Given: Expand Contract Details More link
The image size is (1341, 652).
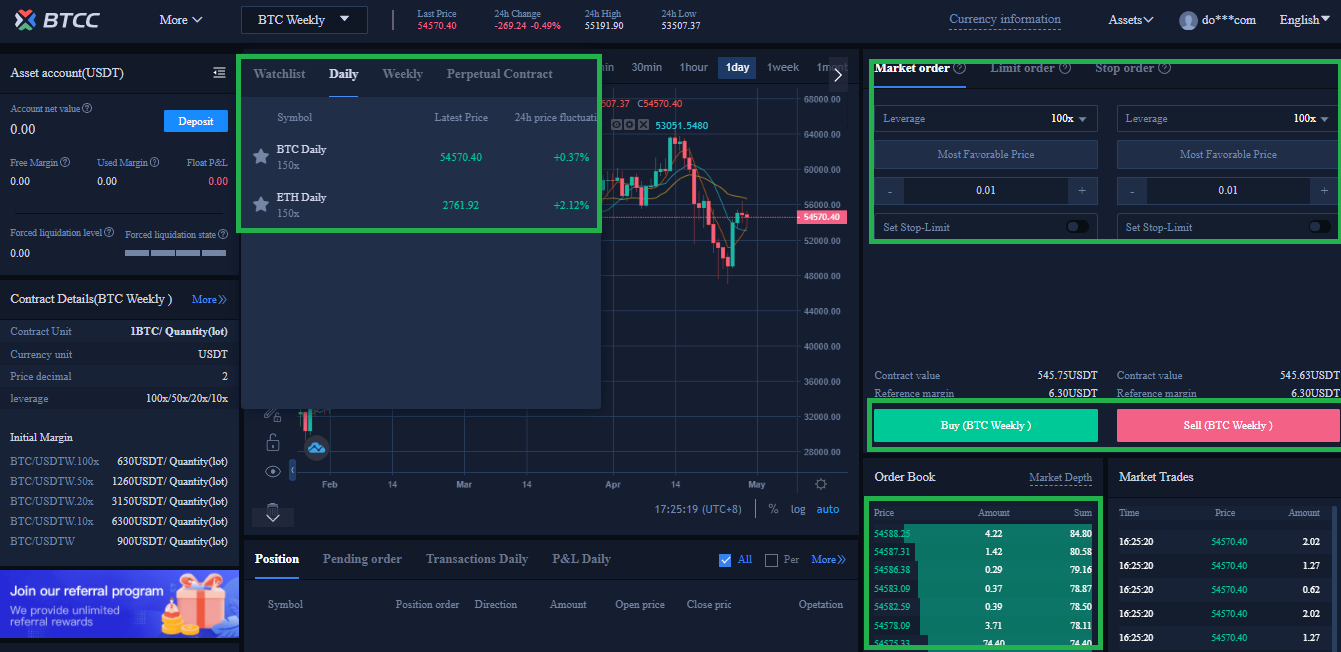Looking at the screenshot, I should coord(209,299).
